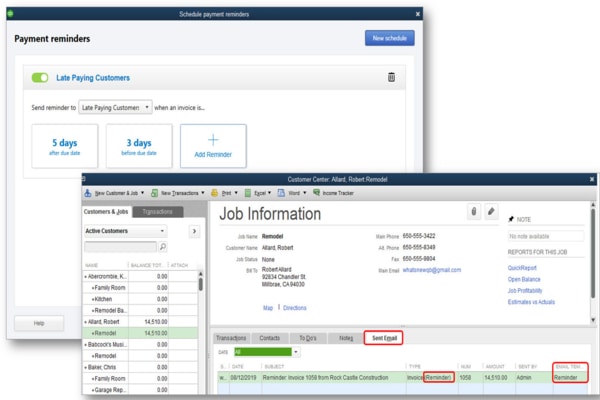The height and width of the screenshot is (400, 600).
Task: Switch to the Sent Email tab
Action: [384, 338]
